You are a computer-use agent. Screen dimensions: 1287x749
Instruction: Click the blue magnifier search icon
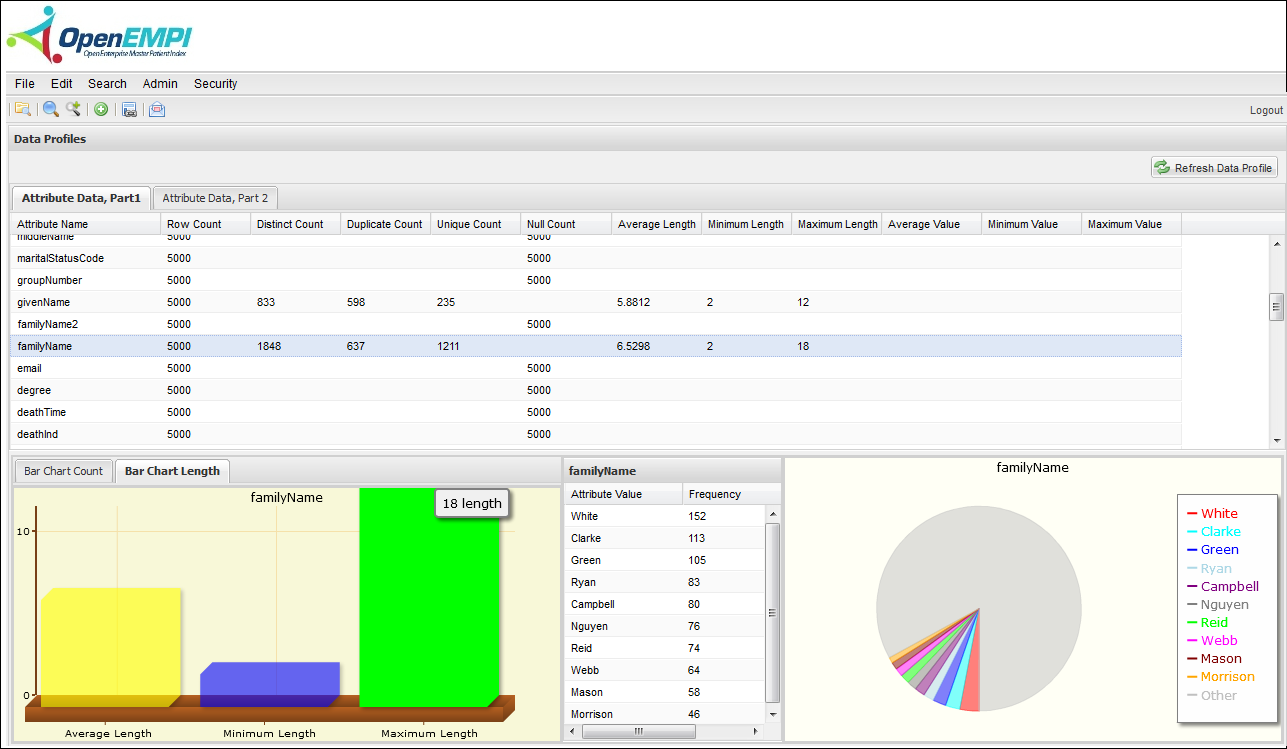(50, 110)
